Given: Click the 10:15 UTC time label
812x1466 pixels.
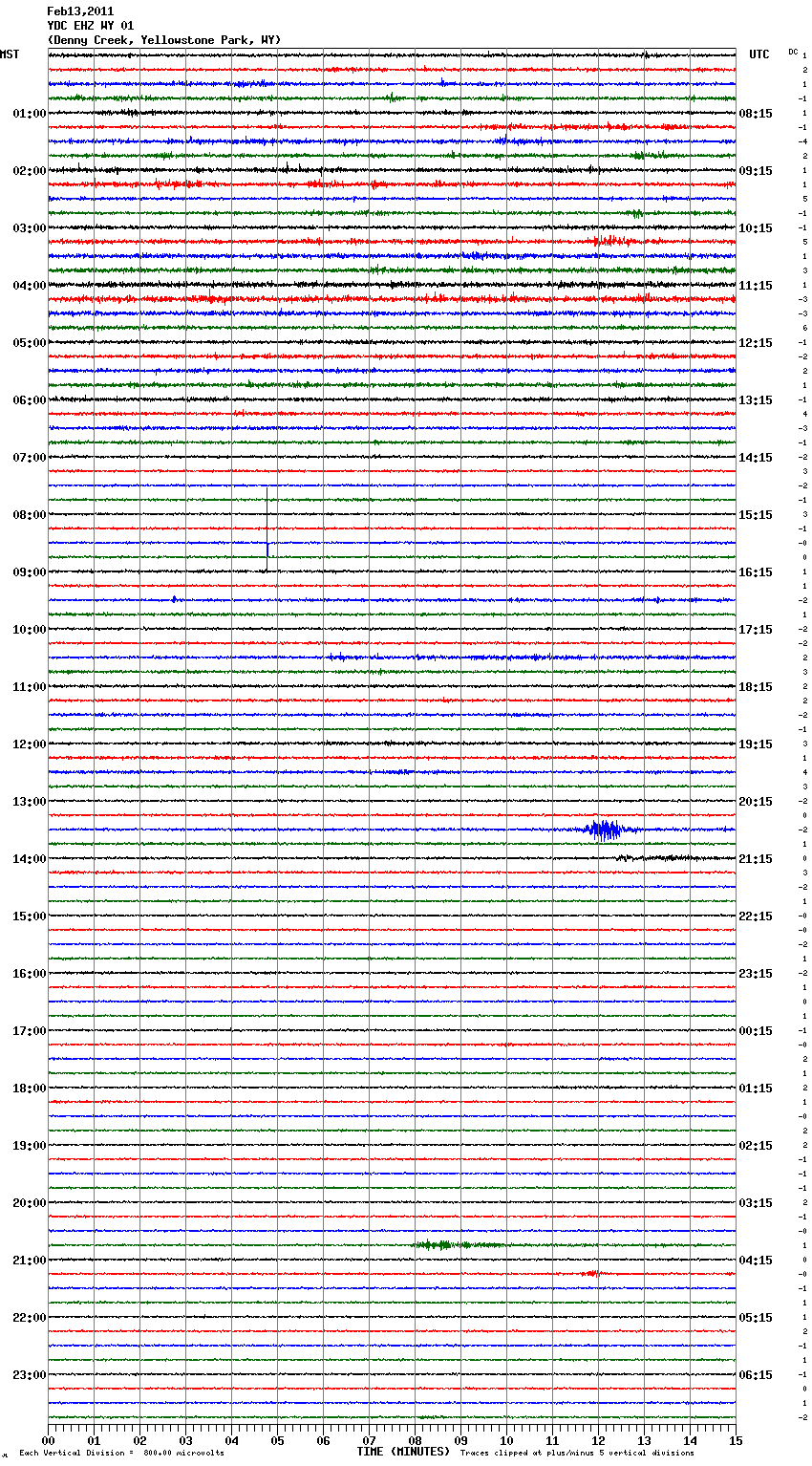Looking at the screenshot, I should [756, 228].
